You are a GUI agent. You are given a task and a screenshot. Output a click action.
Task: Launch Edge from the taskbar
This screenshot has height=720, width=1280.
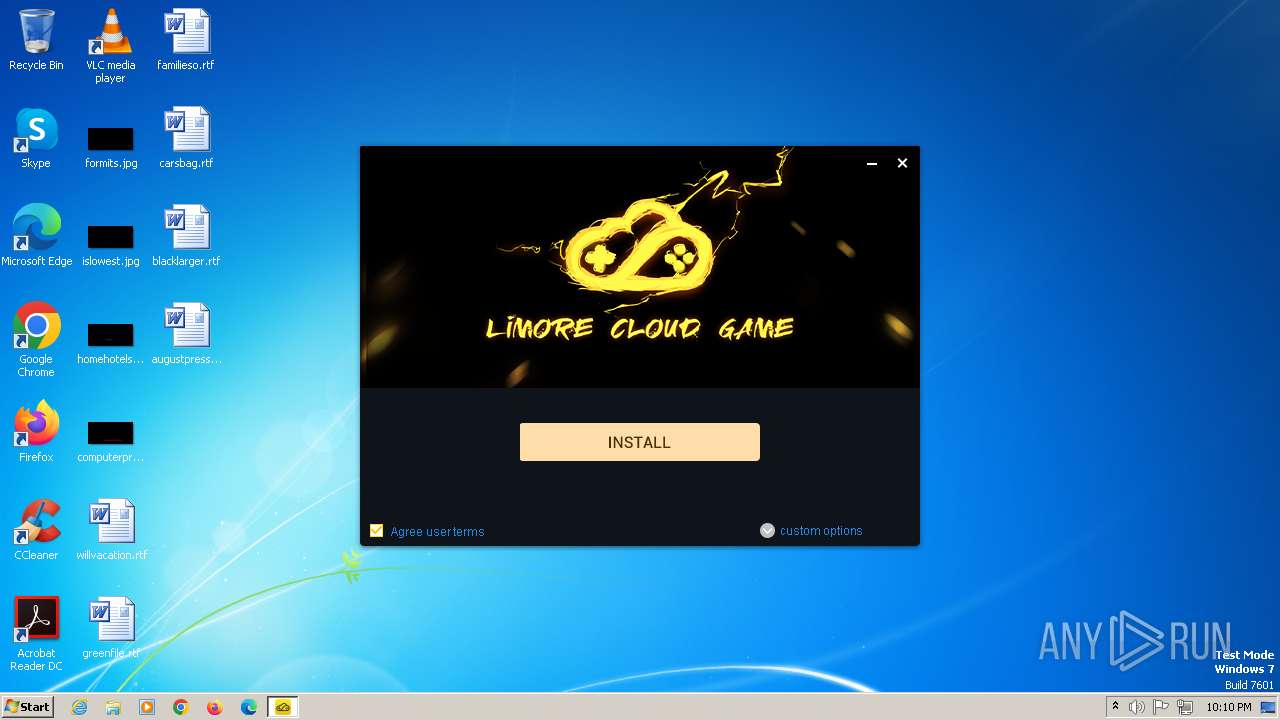coord(249,707)
